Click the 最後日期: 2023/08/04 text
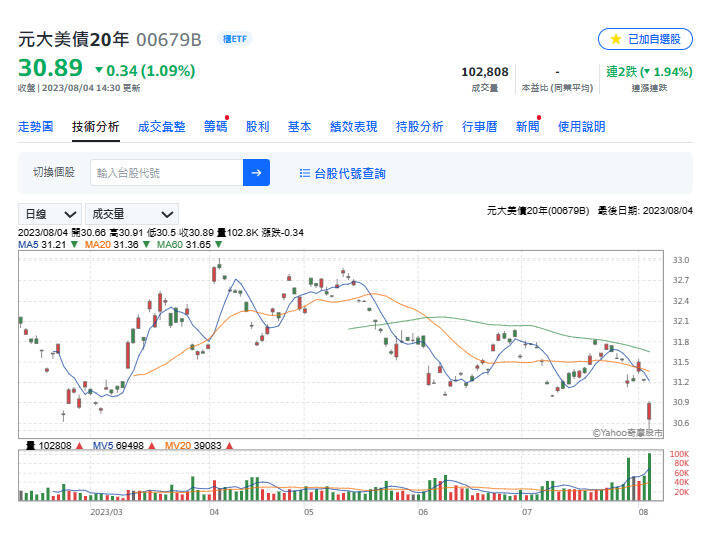This screenshot has width=712, height=538. point(645,211)
